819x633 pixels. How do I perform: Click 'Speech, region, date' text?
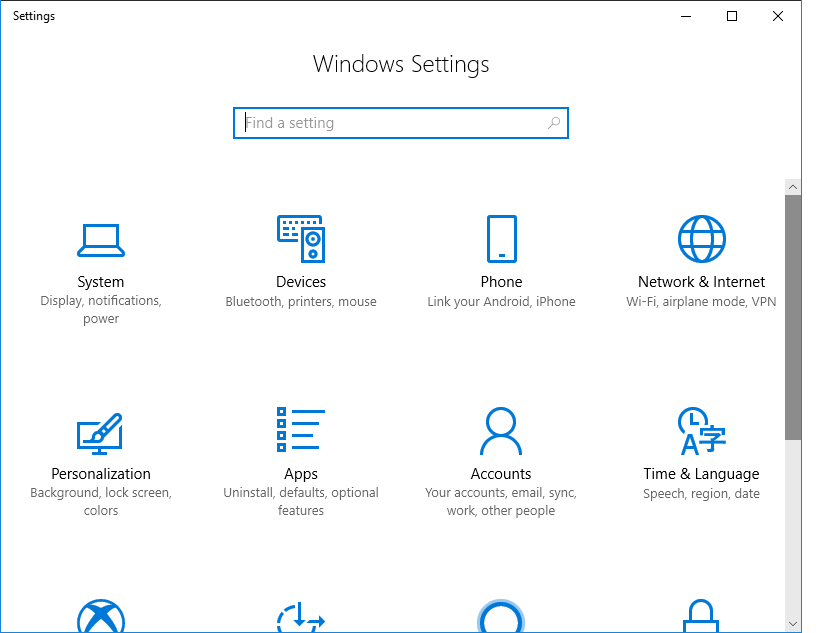(701, 494)
